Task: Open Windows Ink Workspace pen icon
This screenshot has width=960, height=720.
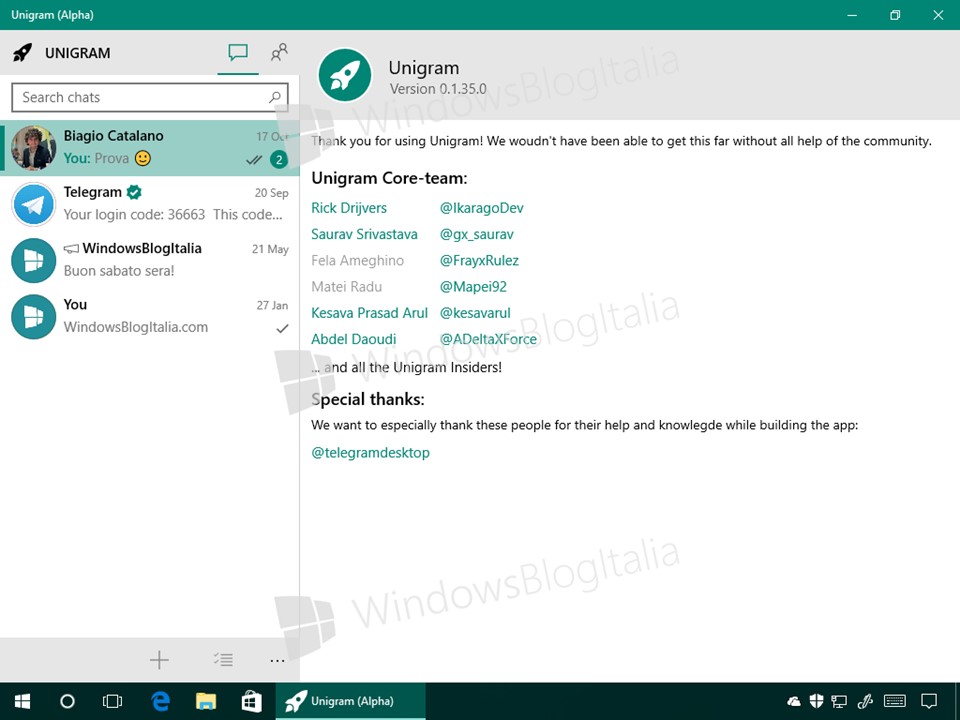Action: point(864,701)
